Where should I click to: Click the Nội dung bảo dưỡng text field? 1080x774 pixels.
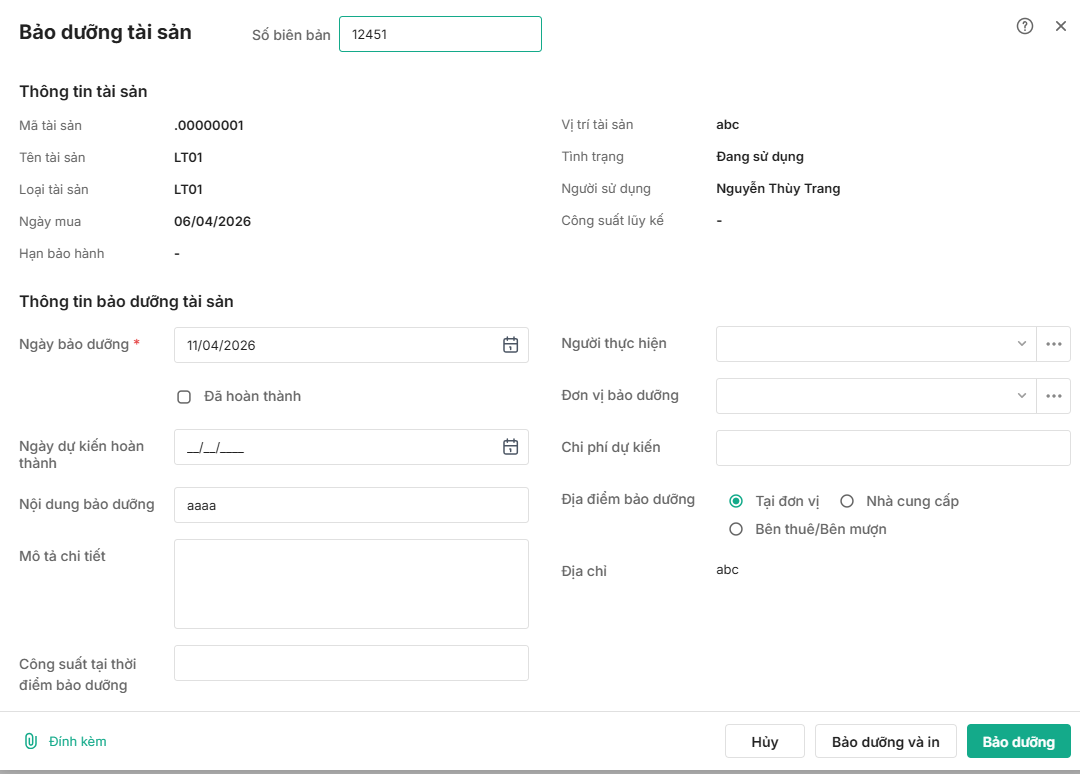coord(351,505)
